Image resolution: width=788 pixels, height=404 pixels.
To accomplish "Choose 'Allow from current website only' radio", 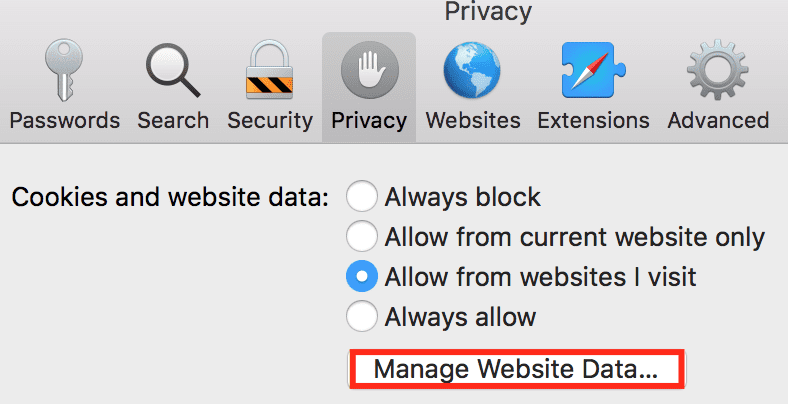I will (x=362, y=237).
